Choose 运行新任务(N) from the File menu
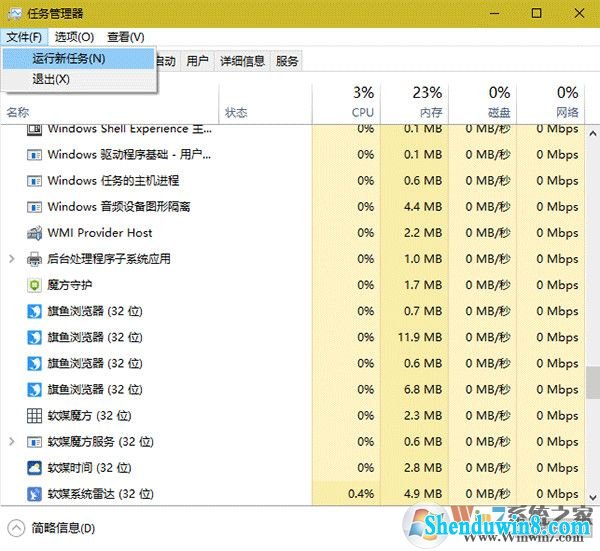The image size is (600, 551). click(79, 59)
